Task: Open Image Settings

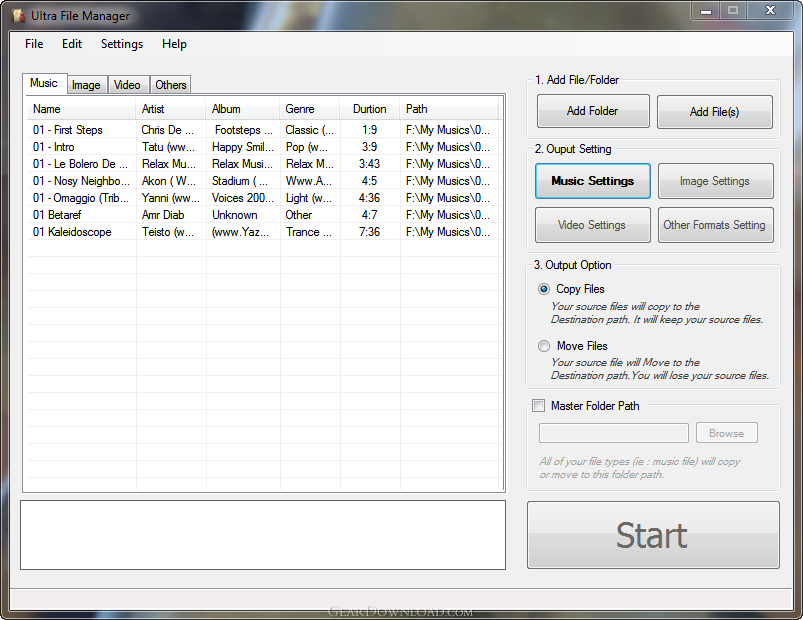Action: tap(715, 181)
